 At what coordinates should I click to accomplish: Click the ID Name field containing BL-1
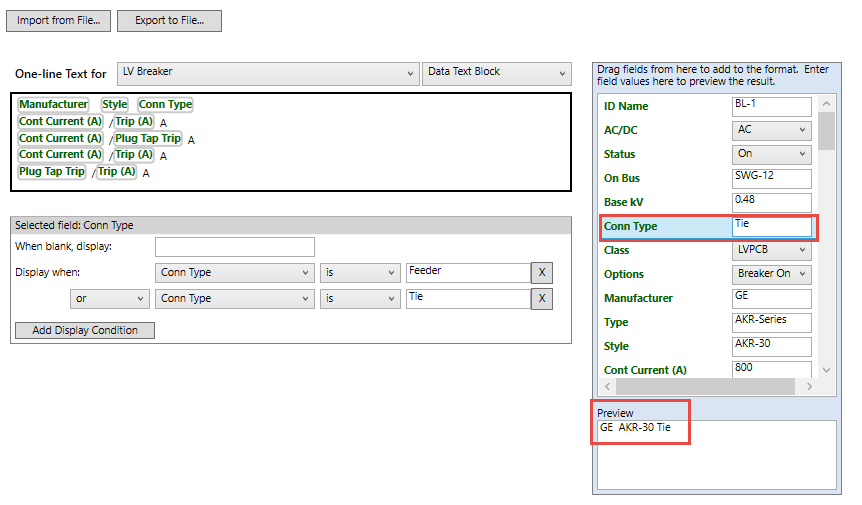[771, 106]
